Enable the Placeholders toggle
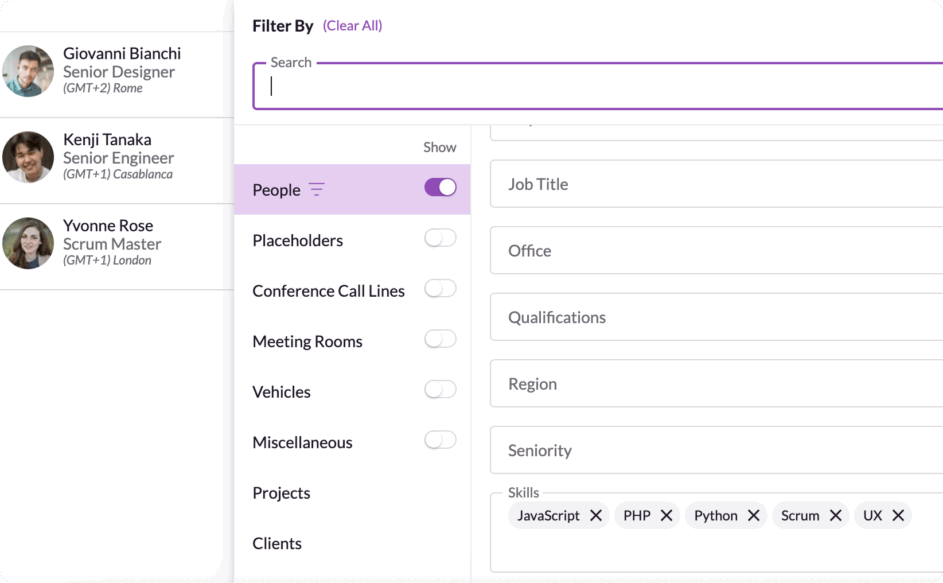 [x=440, y=238]
